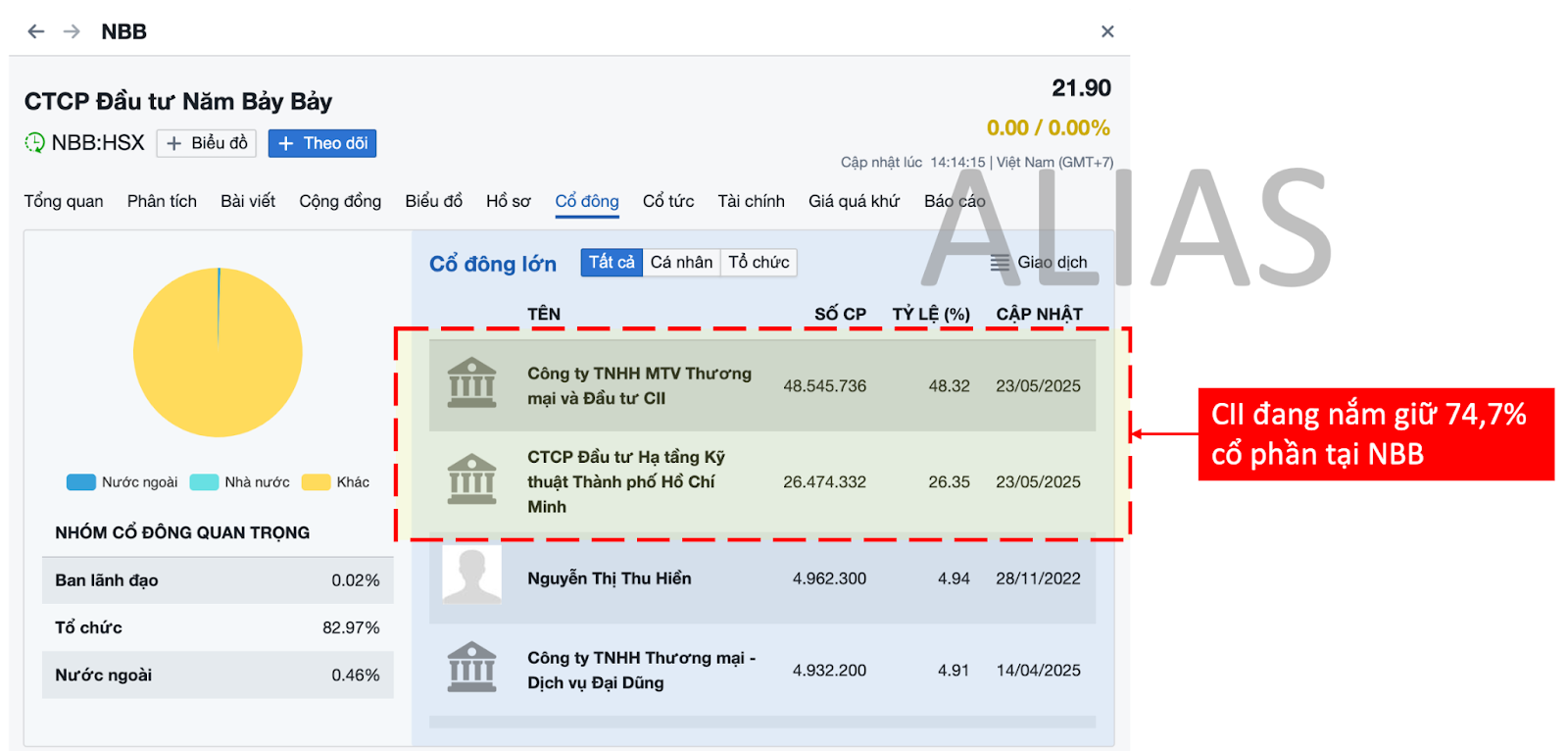Viewport: 1568px width, 751px height.
Task: Open the Phân tích tab
Action: pos(162,201)
